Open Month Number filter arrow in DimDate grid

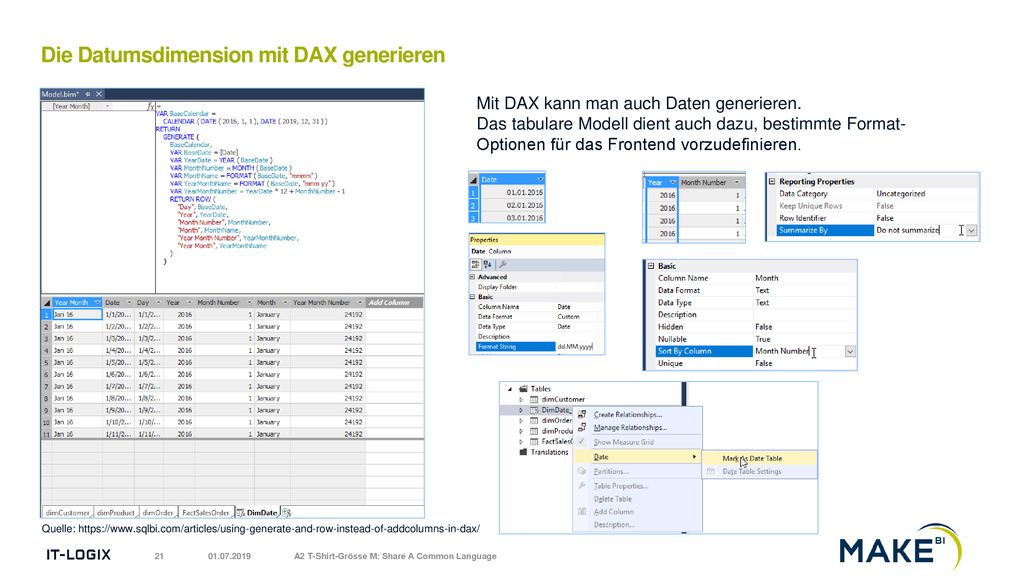pyautogui.click(x=249, y=302)
